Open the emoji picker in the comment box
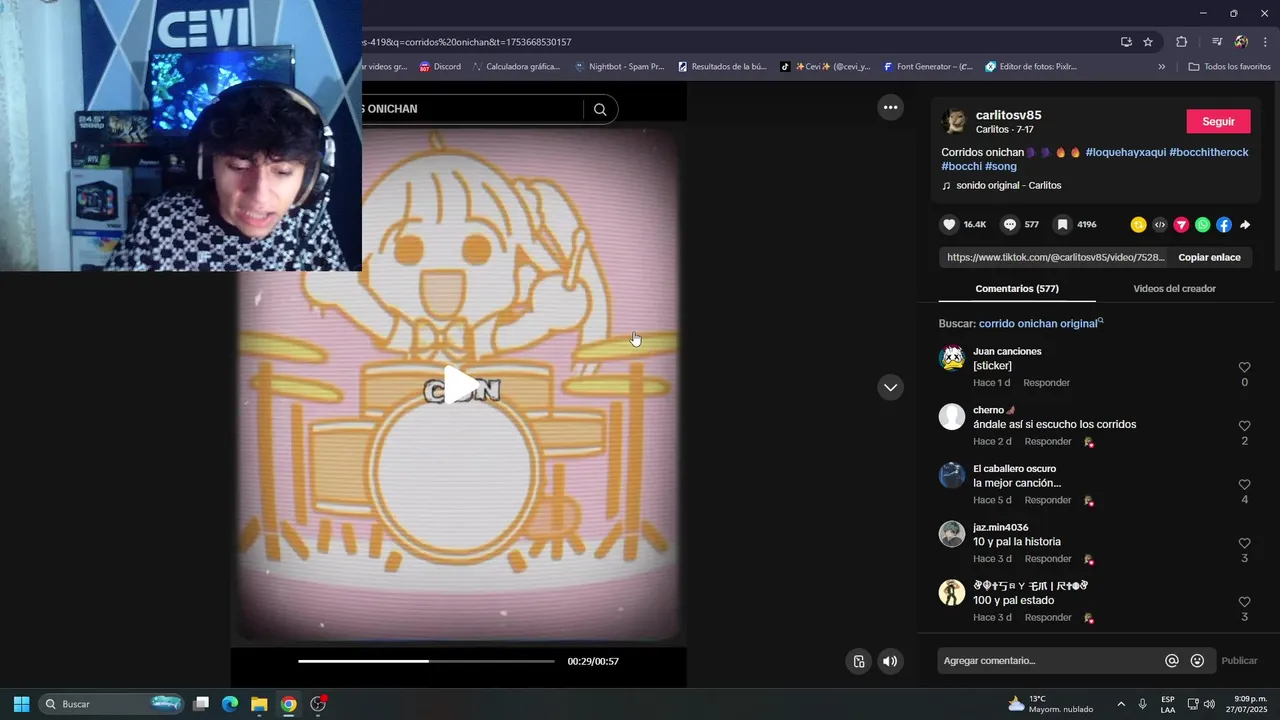The image size is (1280, 720). pos(1198,661)
